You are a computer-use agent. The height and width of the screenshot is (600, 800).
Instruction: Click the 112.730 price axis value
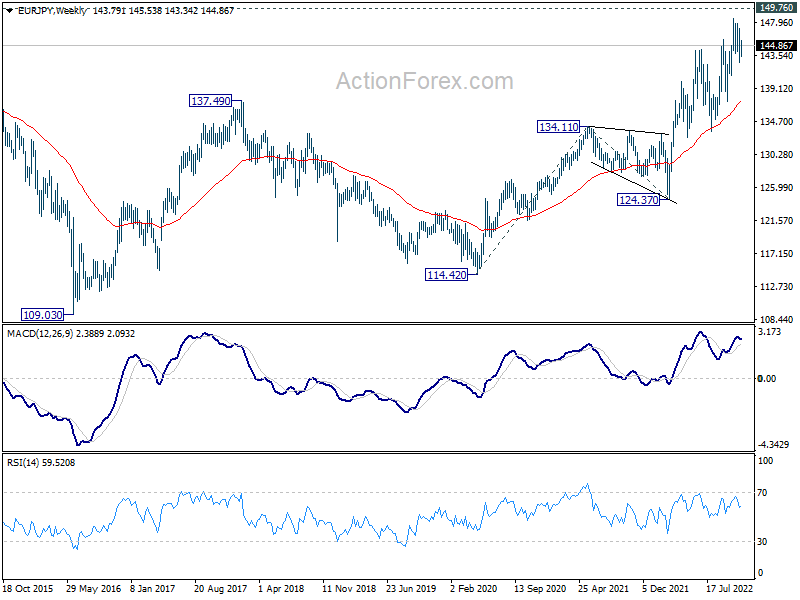(777, 287)
